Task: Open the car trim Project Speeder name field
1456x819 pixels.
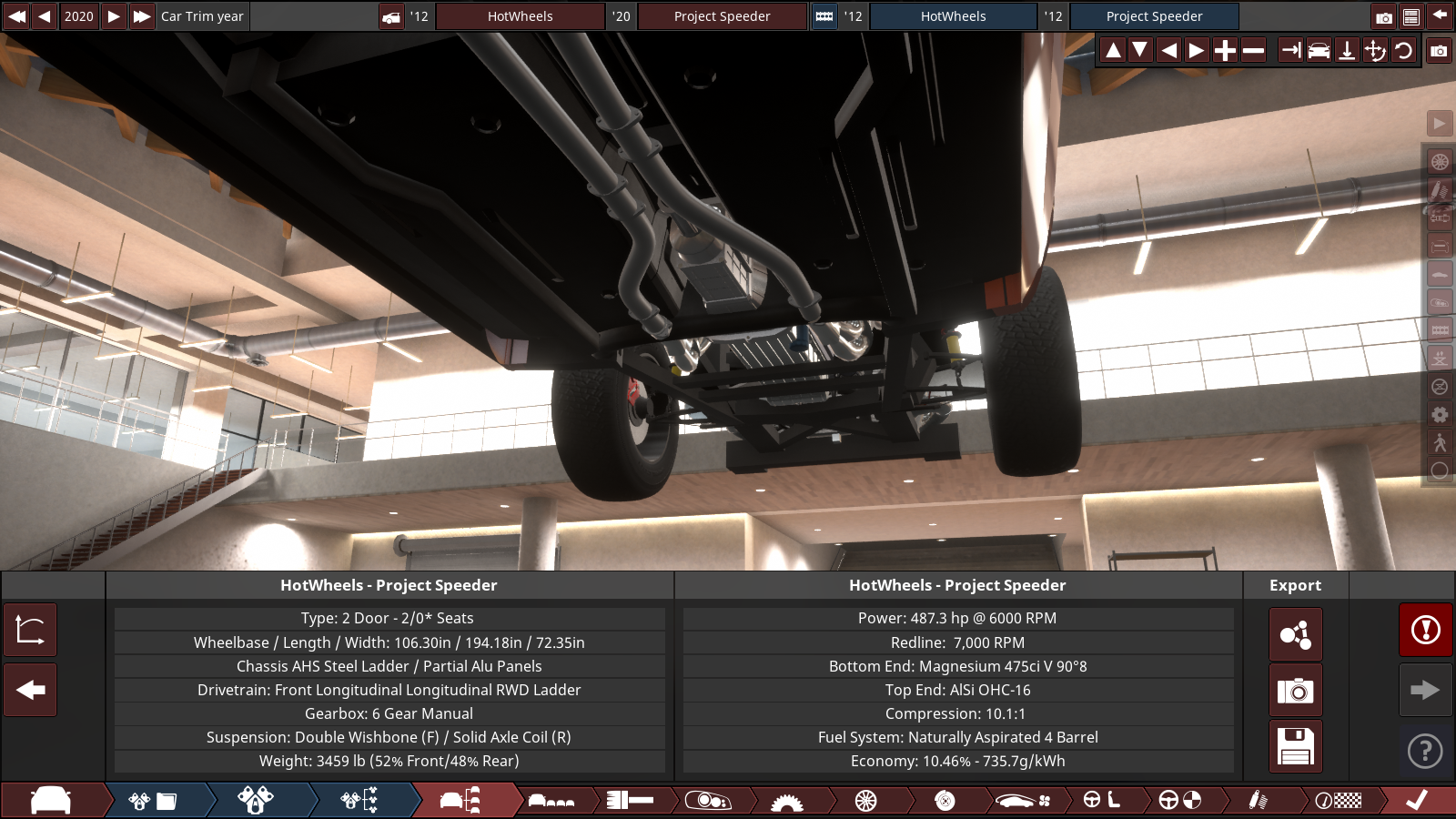Action: pos(722,16)
